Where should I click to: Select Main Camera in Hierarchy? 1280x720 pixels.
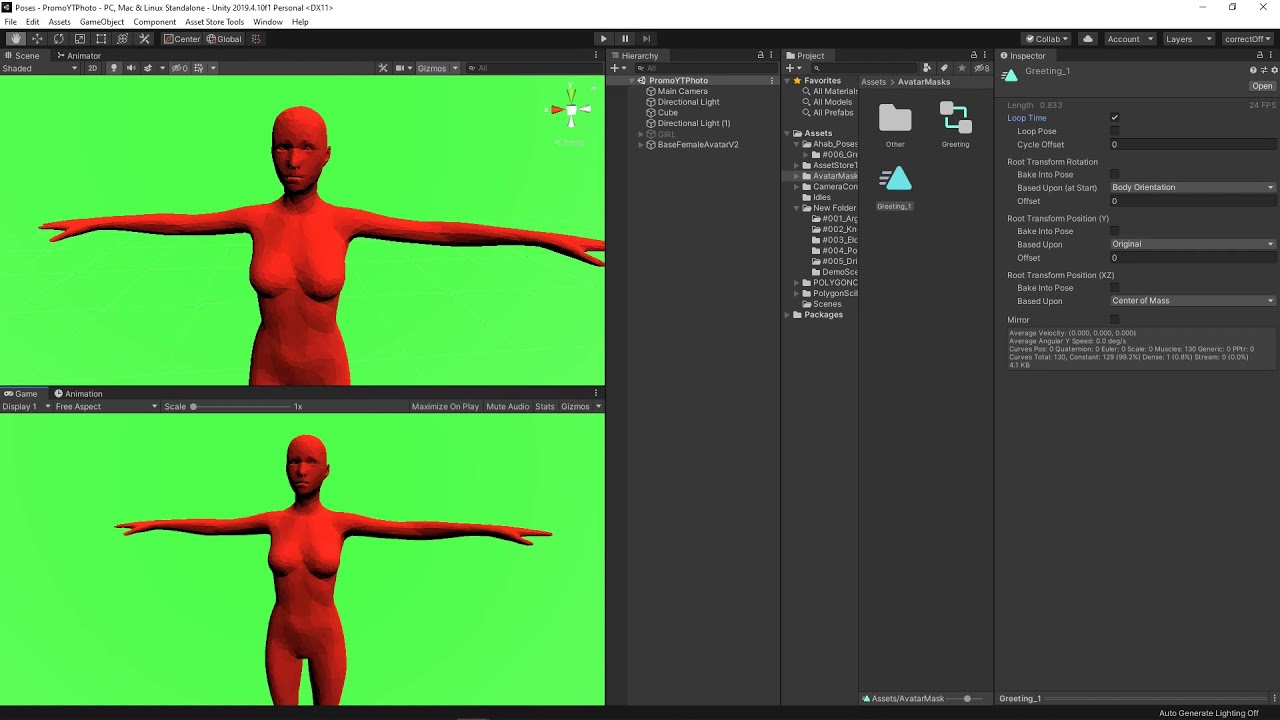tap(682, 91)
